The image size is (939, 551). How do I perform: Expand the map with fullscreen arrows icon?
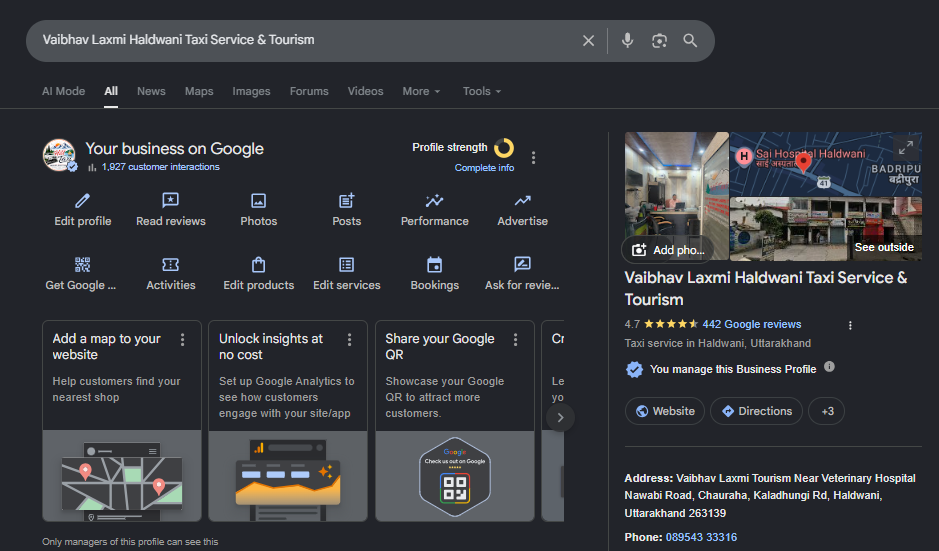point(906,147)
